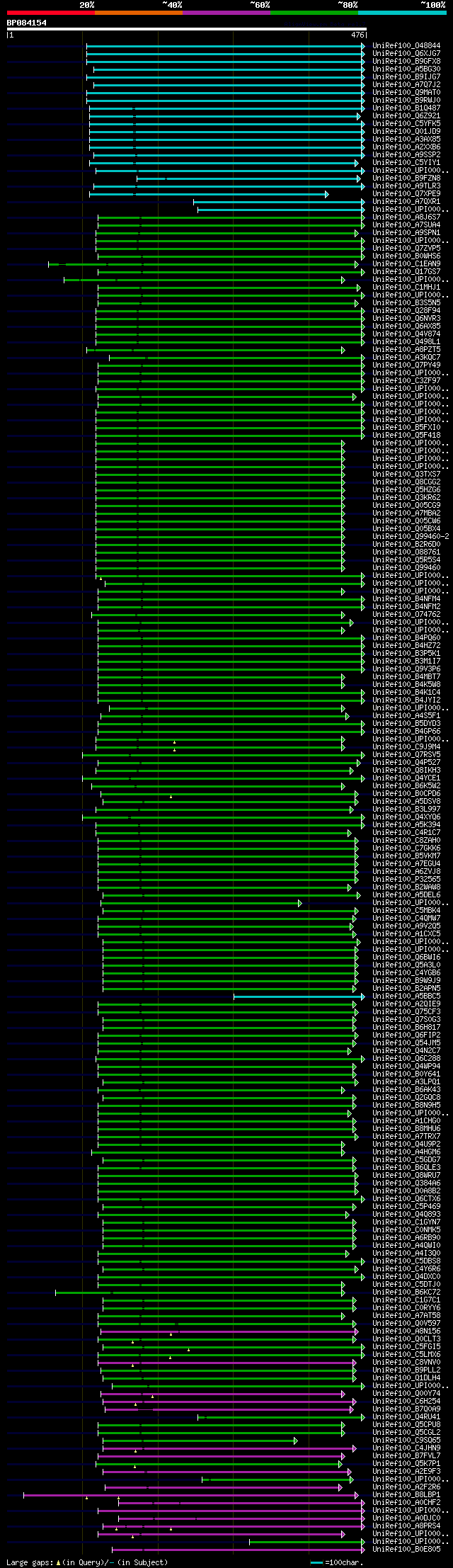
Task: Click the UniRef100_A3KQC7 label
Action: 406,358
